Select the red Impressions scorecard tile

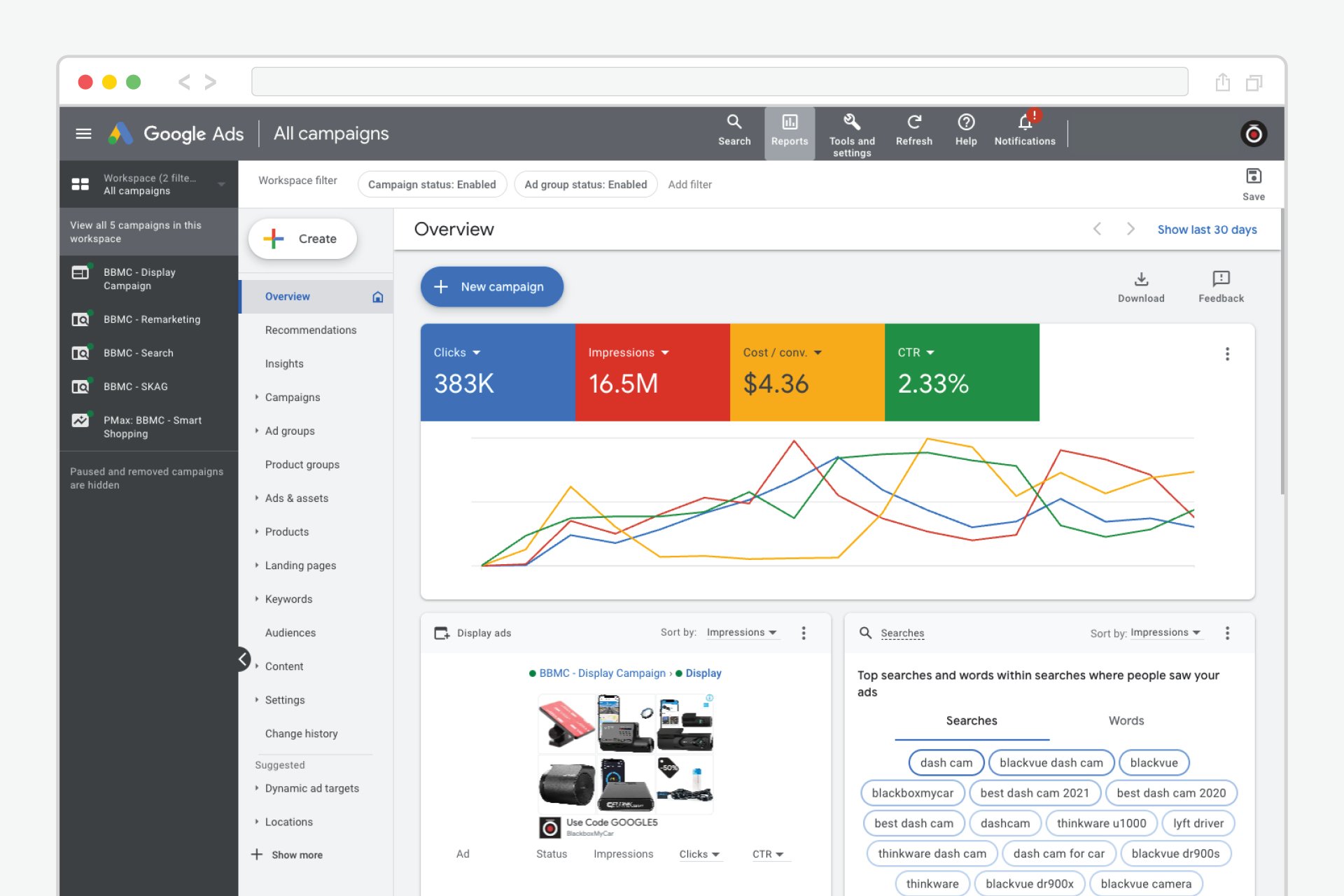[x=652, y=372]
